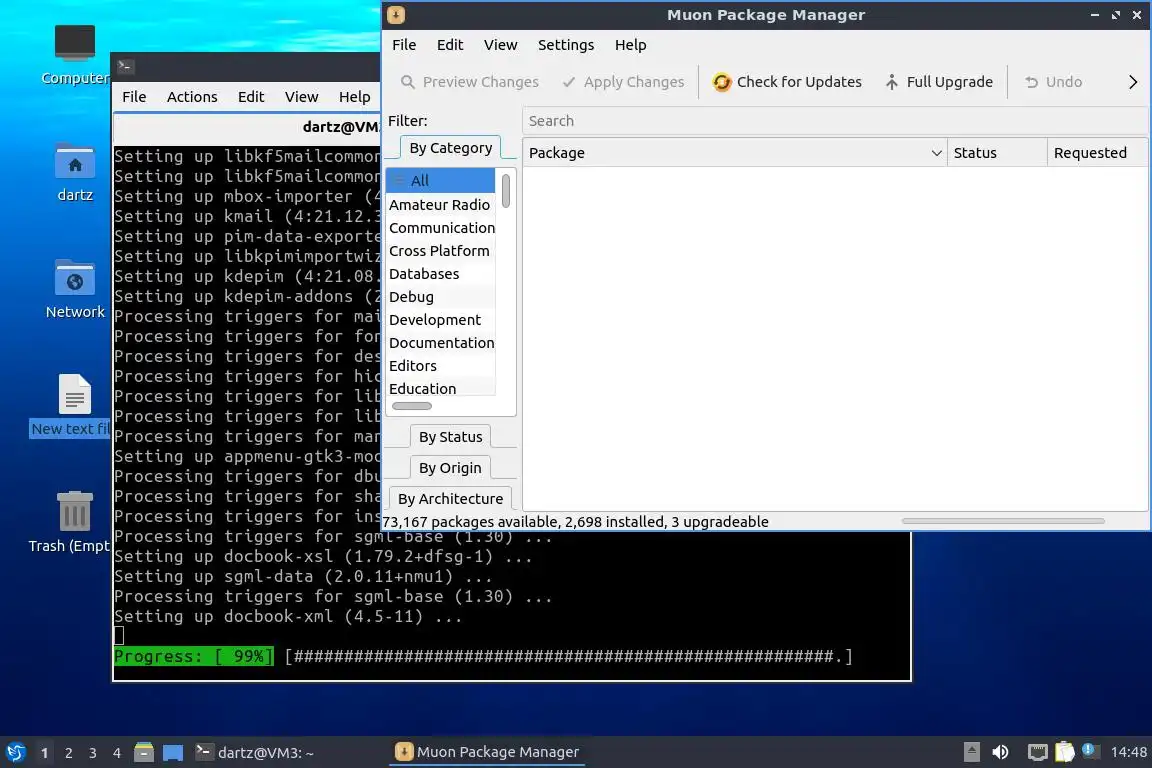Open the dartz home folder icon
The image size is (1152, 768).
tap(74, 173)
